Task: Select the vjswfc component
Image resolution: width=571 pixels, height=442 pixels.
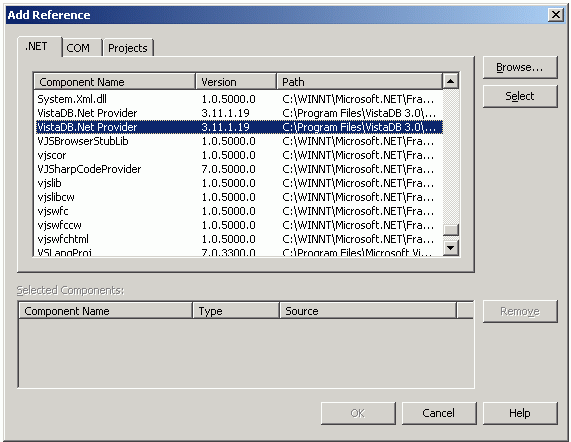Action: pos(239,211)
